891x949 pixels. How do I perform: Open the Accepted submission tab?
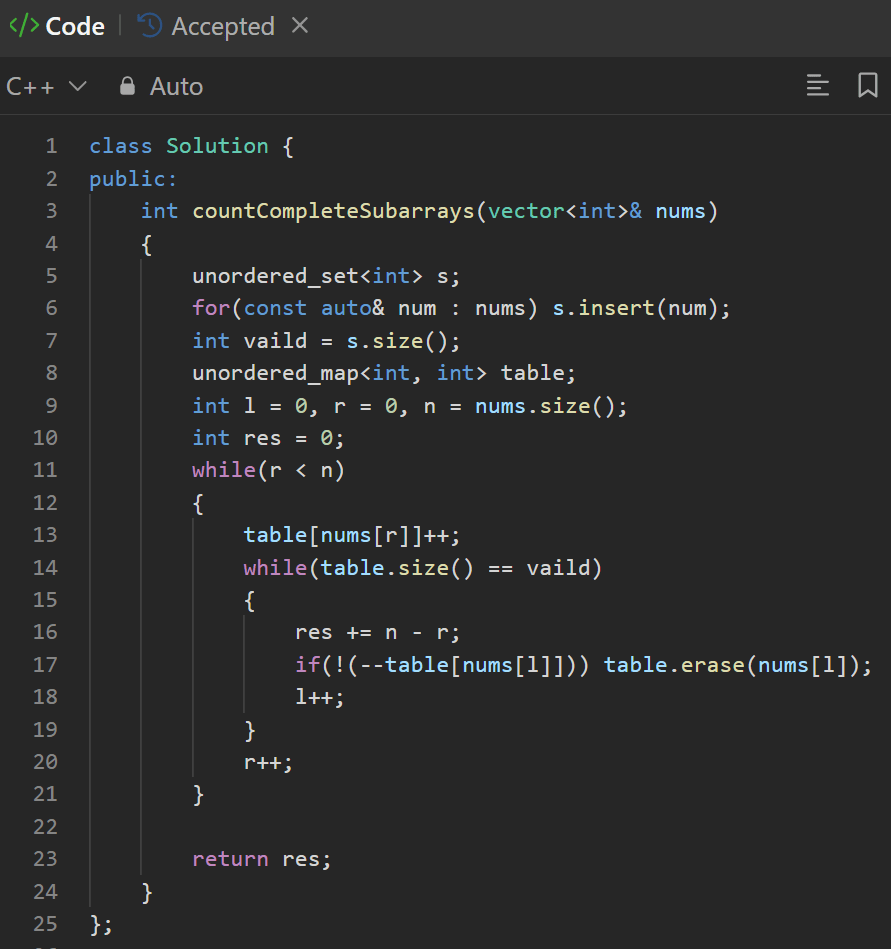[x=222, y=26]
